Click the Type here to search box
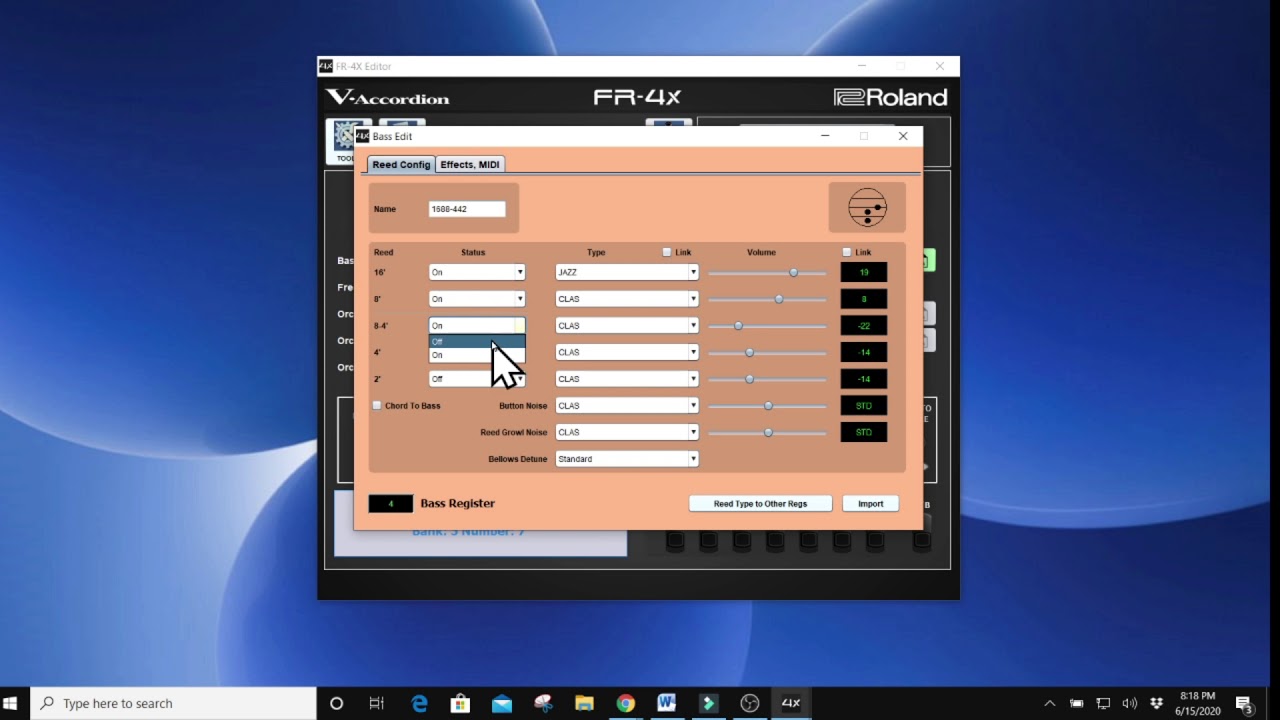 [173, 703]
